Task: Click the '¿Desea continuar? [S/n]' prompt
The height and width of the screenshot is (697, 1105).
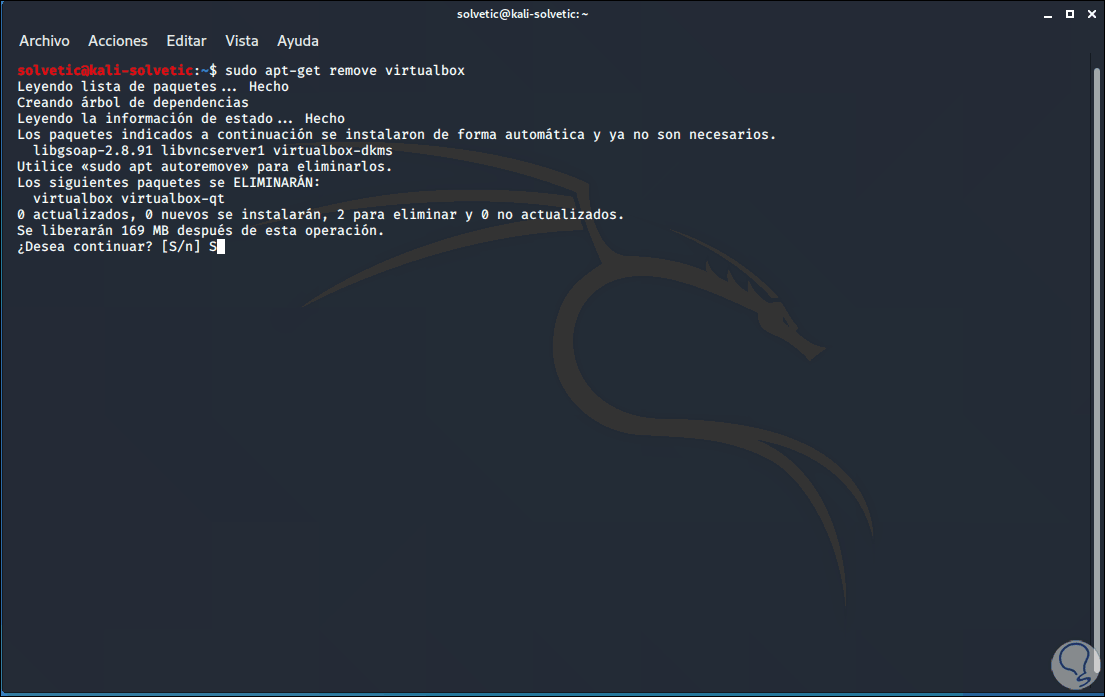Action: (x=109, y=247)
